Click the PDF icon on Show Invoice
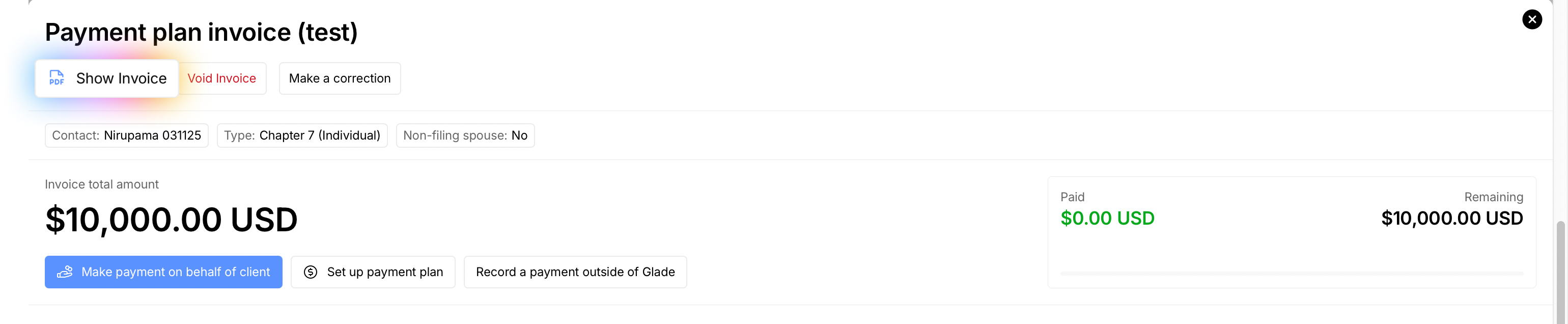Image resolution: width=1568 pixels, height=324 pixels. click(x=57, y=78)
